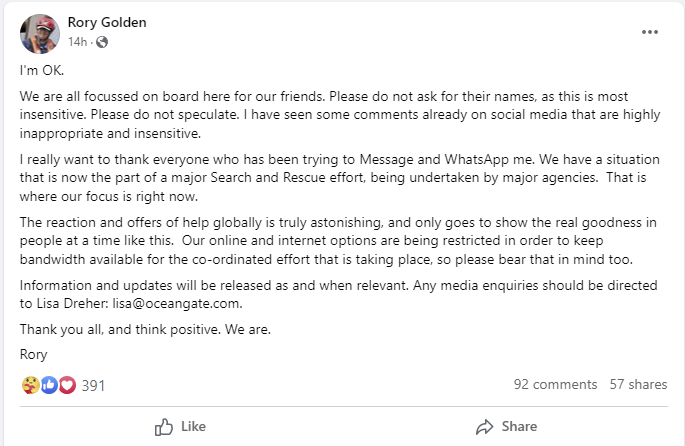Image resolution: width=685 pixels, height=446 pixels.
Task: Show the 57 shares list
Action: [638, 385]
